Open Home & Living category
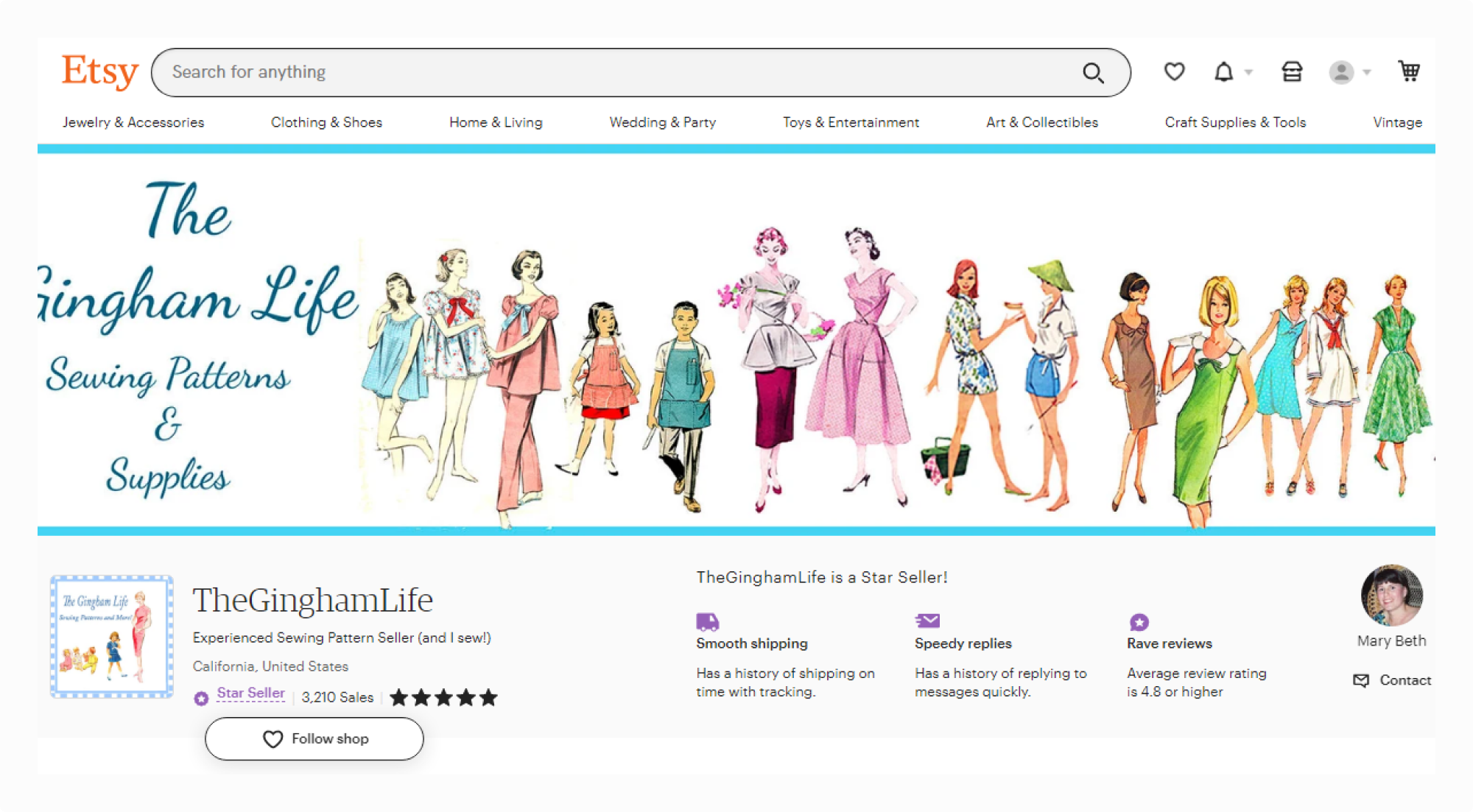The width and height of the screenshot is (1473, 812). [496, 122]
